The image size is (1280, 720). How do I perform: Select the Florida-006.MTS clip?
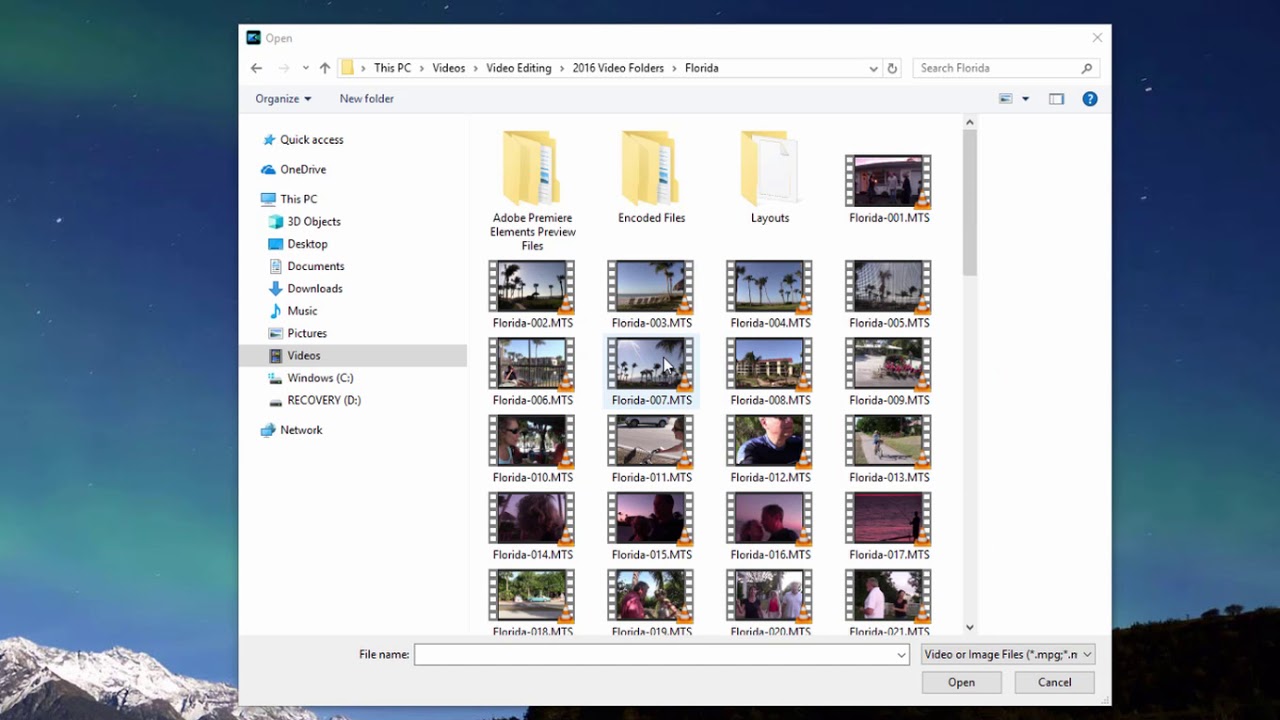[532, 371]
